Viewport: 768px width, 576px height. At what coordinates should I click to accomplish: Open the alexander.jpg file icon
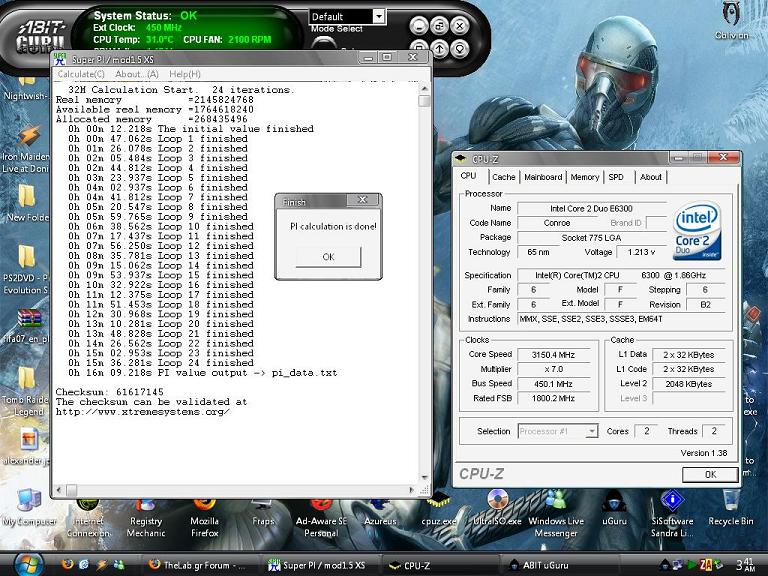pyautogui.click(x=27, y=447)
